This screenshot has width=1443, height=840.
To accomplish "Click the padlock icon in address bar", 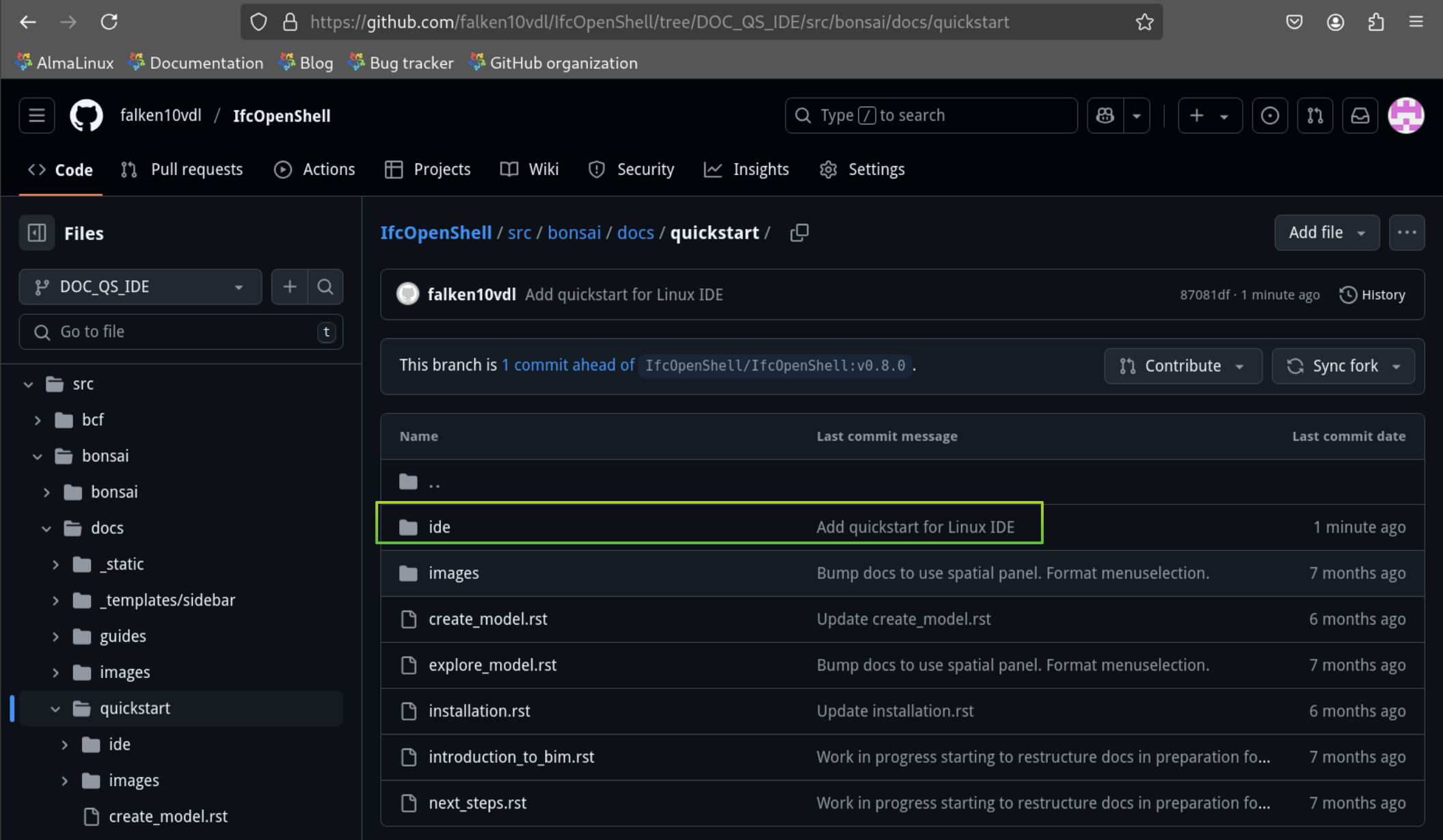I will pos(290,22).
